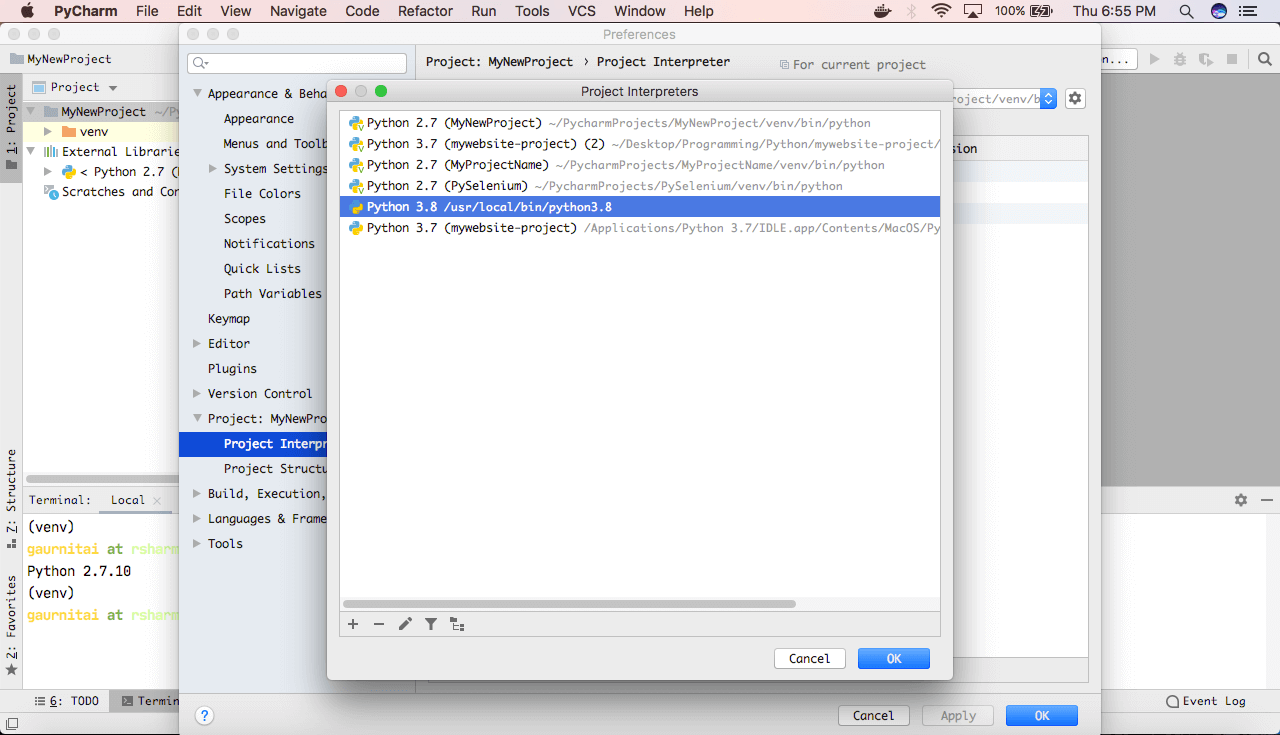Expand the venv folder in project tree
This screenshot has height=735, width=1280.
47,131
